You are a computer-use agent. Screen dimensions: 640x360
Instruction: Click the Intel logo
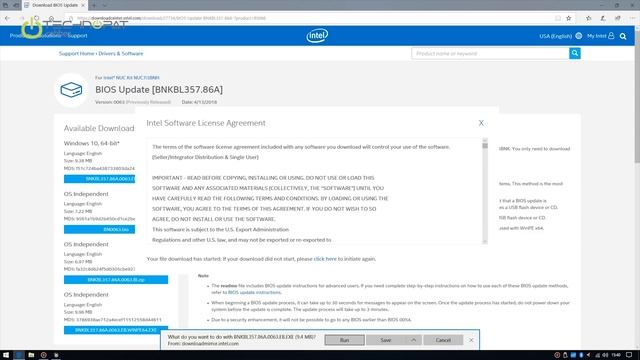pos(317,36)
